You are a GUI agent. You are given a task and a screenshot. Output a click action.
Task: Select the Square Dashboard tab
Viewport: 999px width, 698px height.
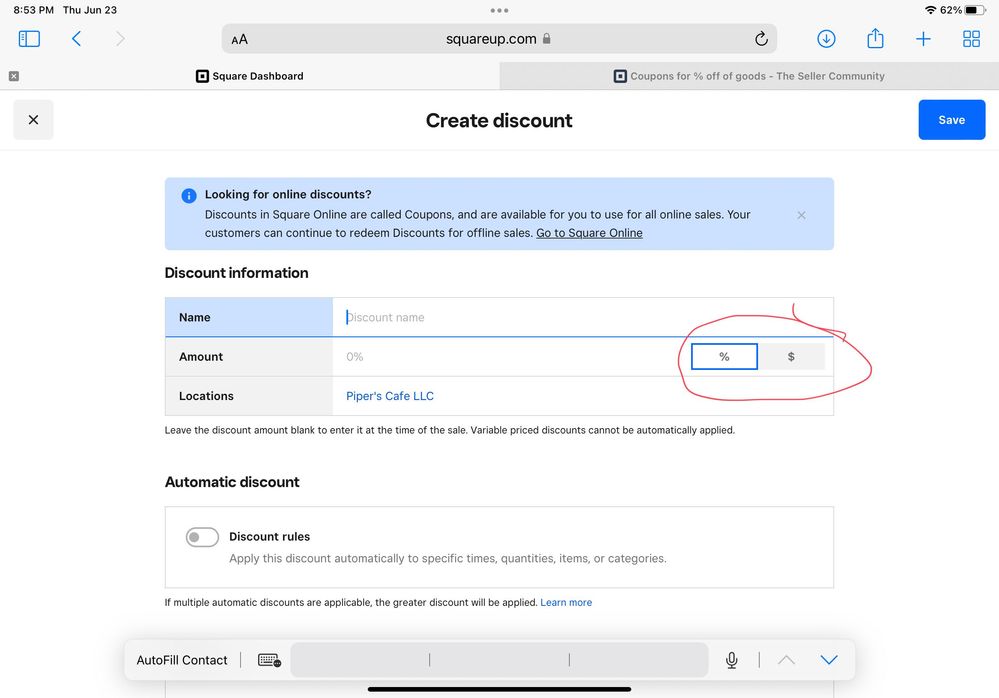click(x=250, y=76)
